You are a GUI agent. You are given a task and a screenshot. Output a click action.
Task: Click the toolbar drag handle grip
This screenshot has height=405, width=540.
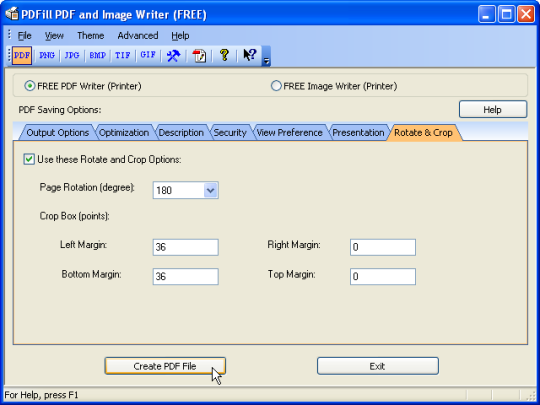(x=9, y=56)
